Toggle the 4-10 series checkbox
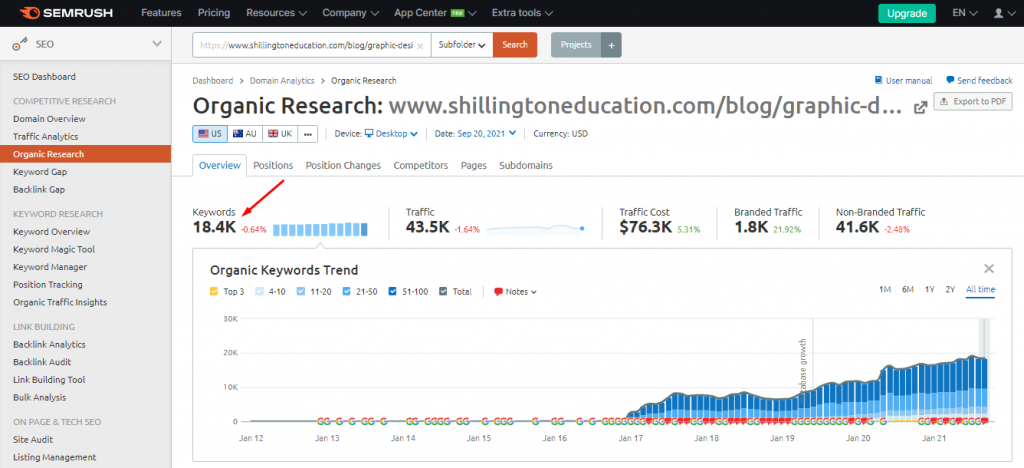Screen dimensions: 1024x468 pos(259,292)
